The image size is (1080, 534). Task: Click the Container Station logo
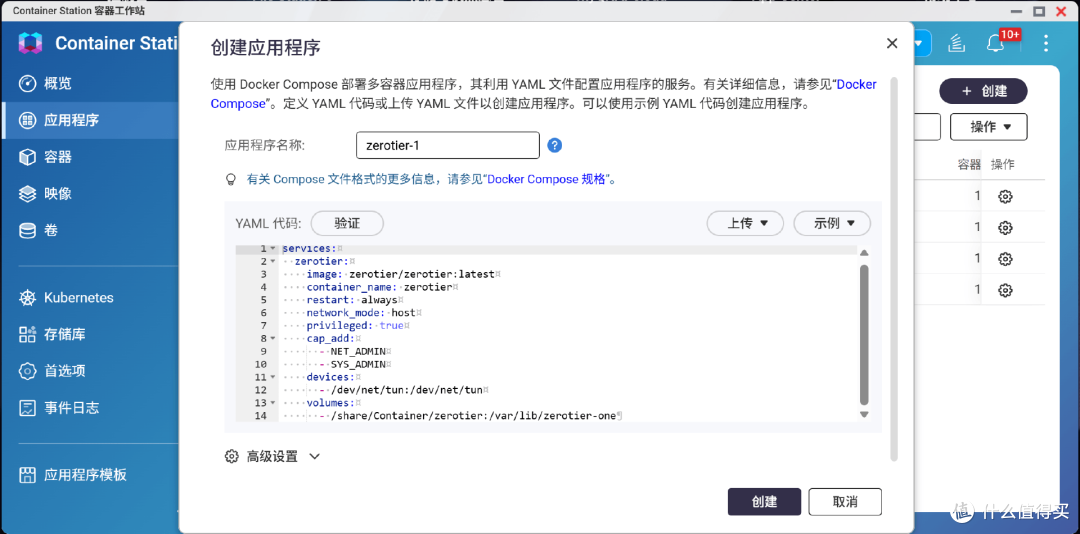(x=30, y=43)
